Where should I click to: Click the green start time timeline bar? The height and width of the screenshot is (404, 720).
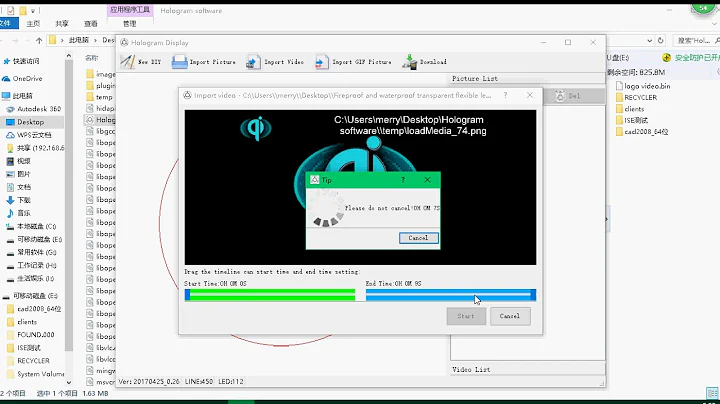pos(272,295)
